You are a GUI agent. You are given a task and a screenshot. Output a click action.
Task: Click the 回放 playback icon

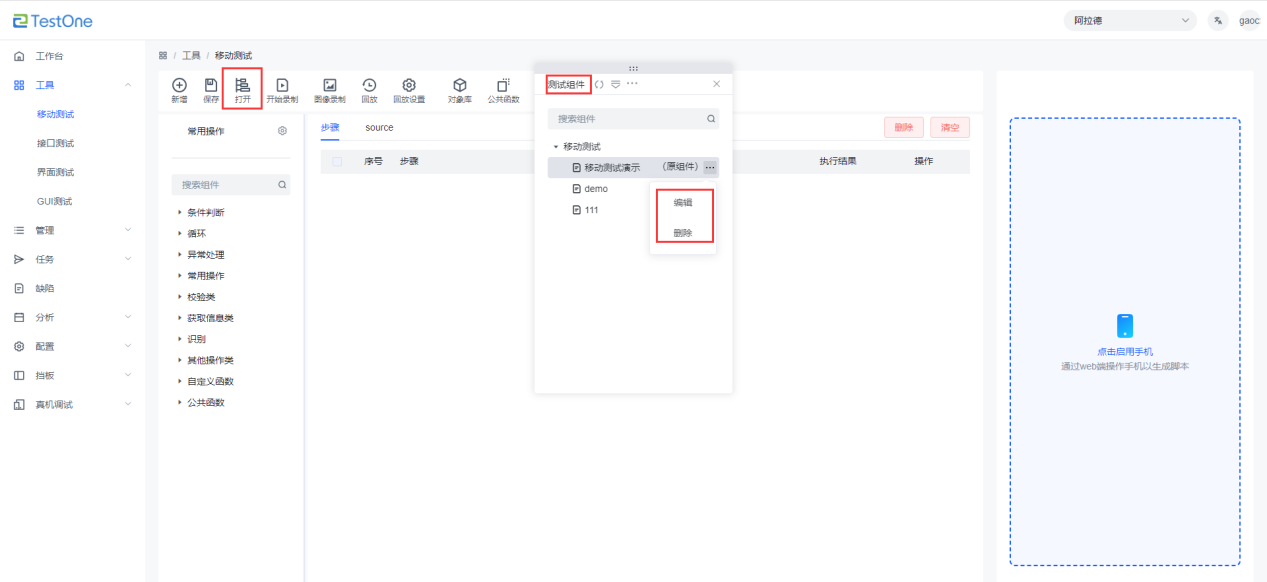click(x=369, y=87)
